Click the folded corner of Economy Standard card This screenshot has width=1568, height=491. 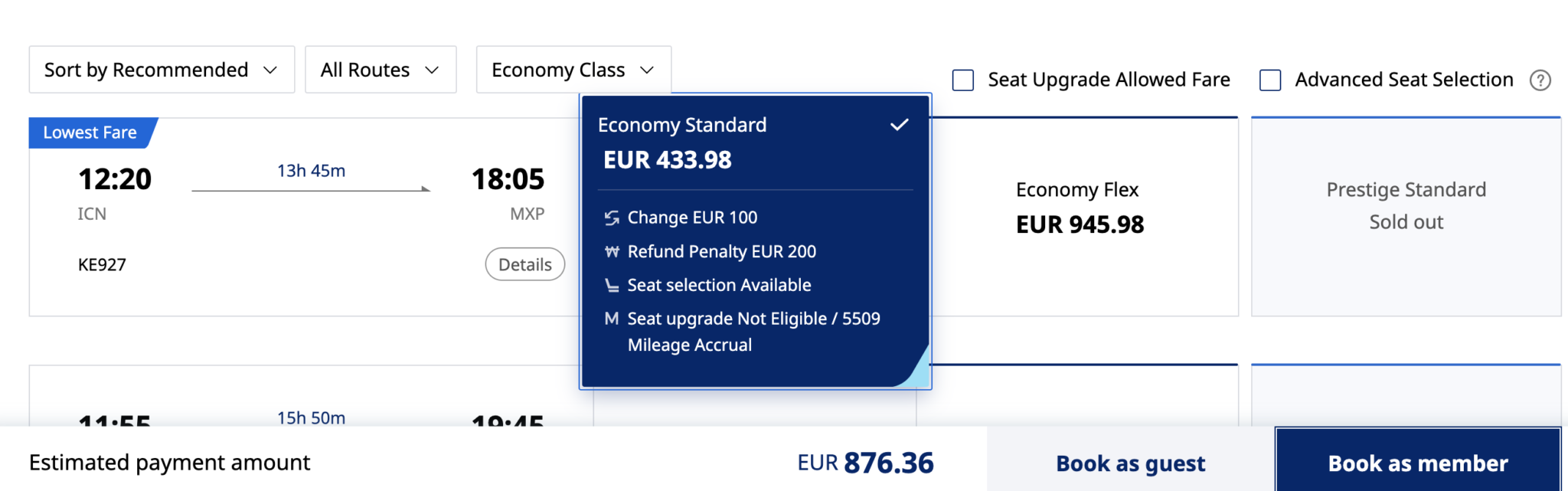(914, 368)
